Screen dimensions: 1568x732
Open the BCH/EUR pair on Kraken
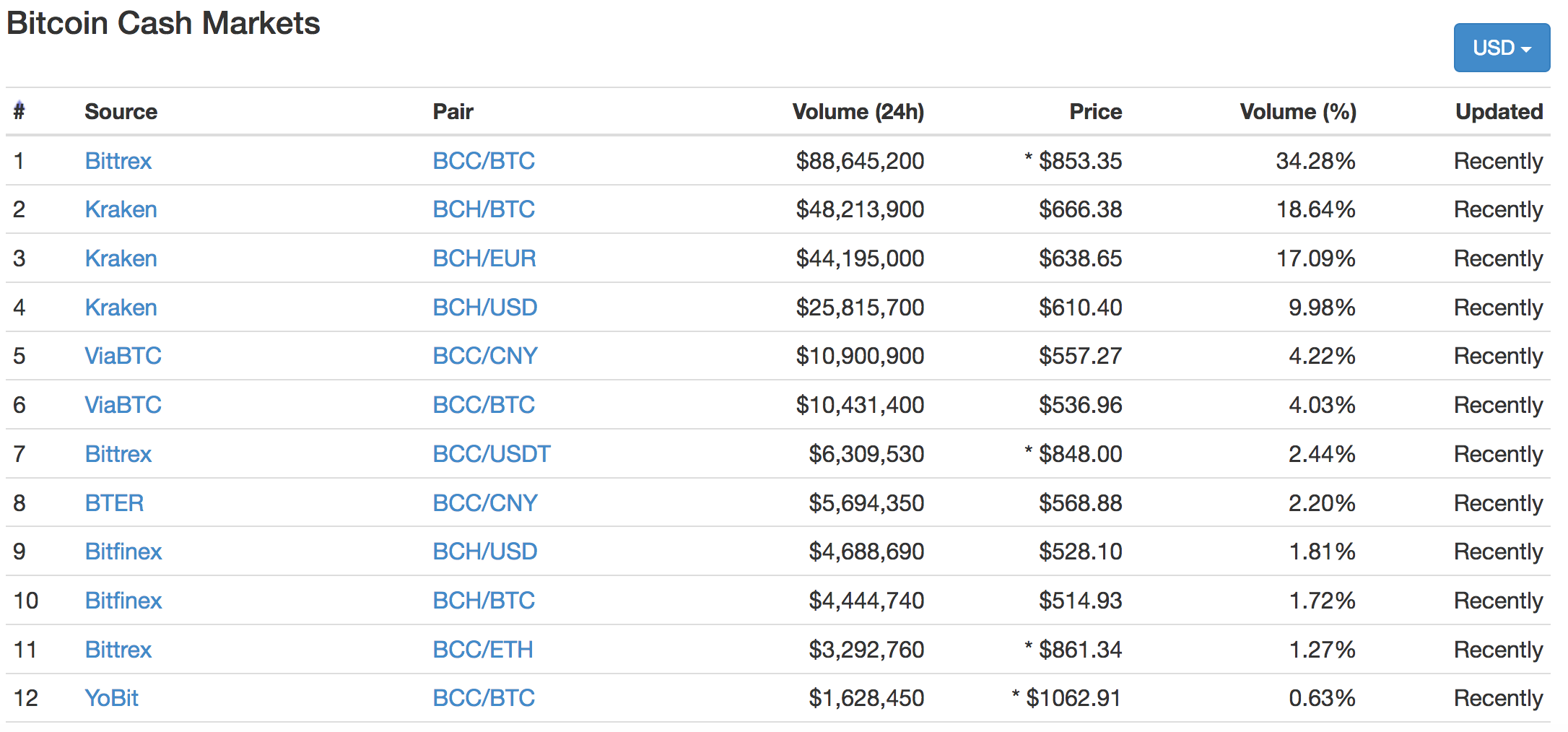point(484,258)
